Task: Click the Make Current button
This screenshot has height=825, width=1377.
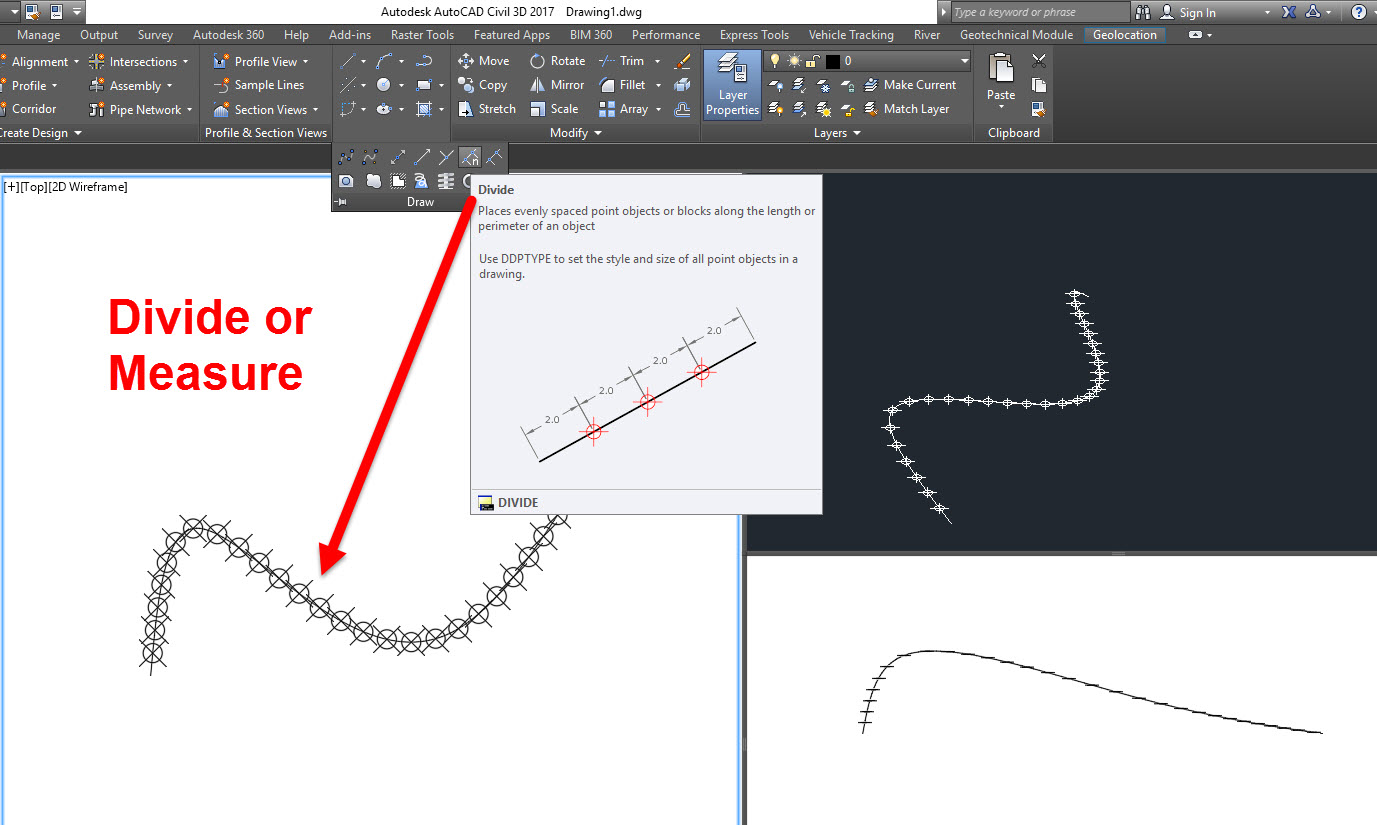Action: click(912, 84)
